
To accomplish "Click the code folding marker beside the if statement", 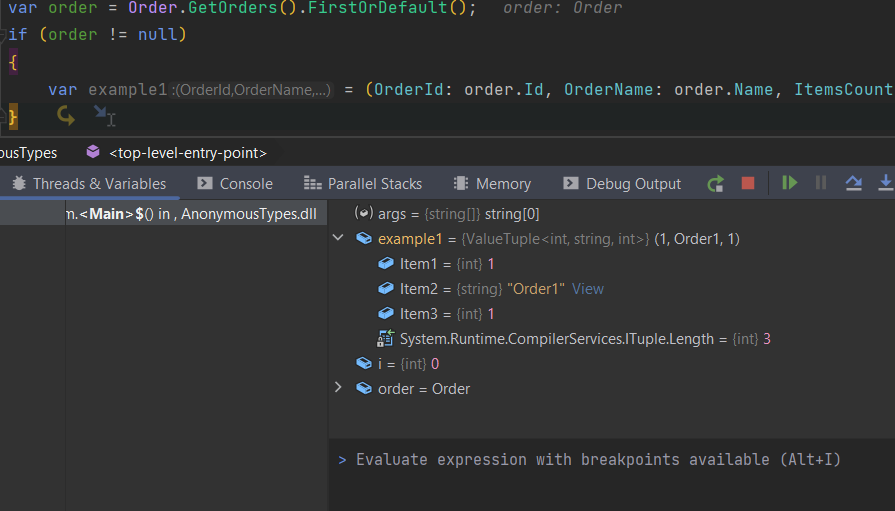I will (2, 35).
